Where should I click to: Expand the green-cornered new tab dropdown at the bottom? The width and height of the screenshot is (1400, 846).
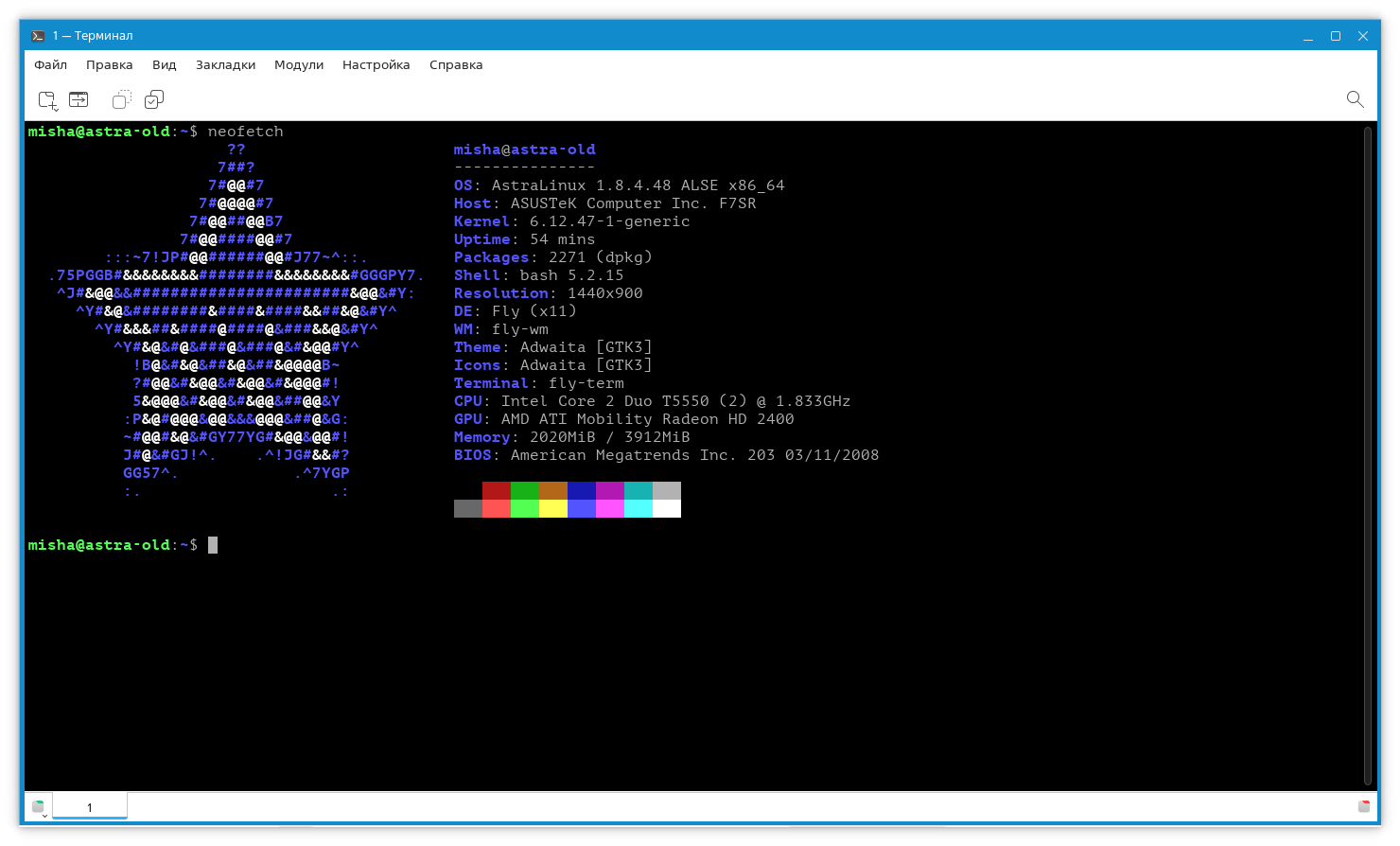coord(39,807)
